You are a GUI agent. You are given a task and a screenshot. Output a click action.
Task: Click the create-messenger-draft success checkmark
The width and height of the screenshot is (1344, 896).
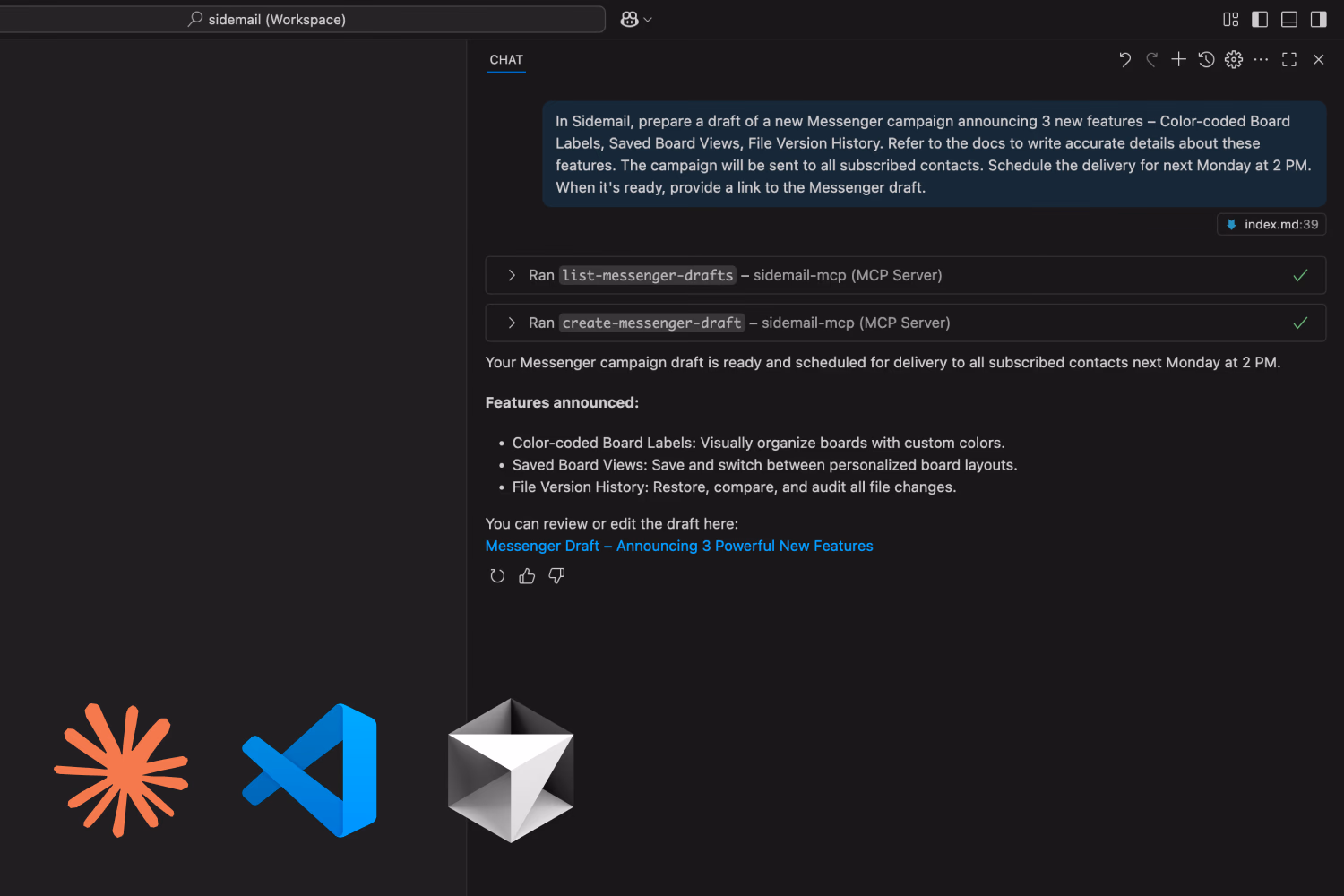1300,323
